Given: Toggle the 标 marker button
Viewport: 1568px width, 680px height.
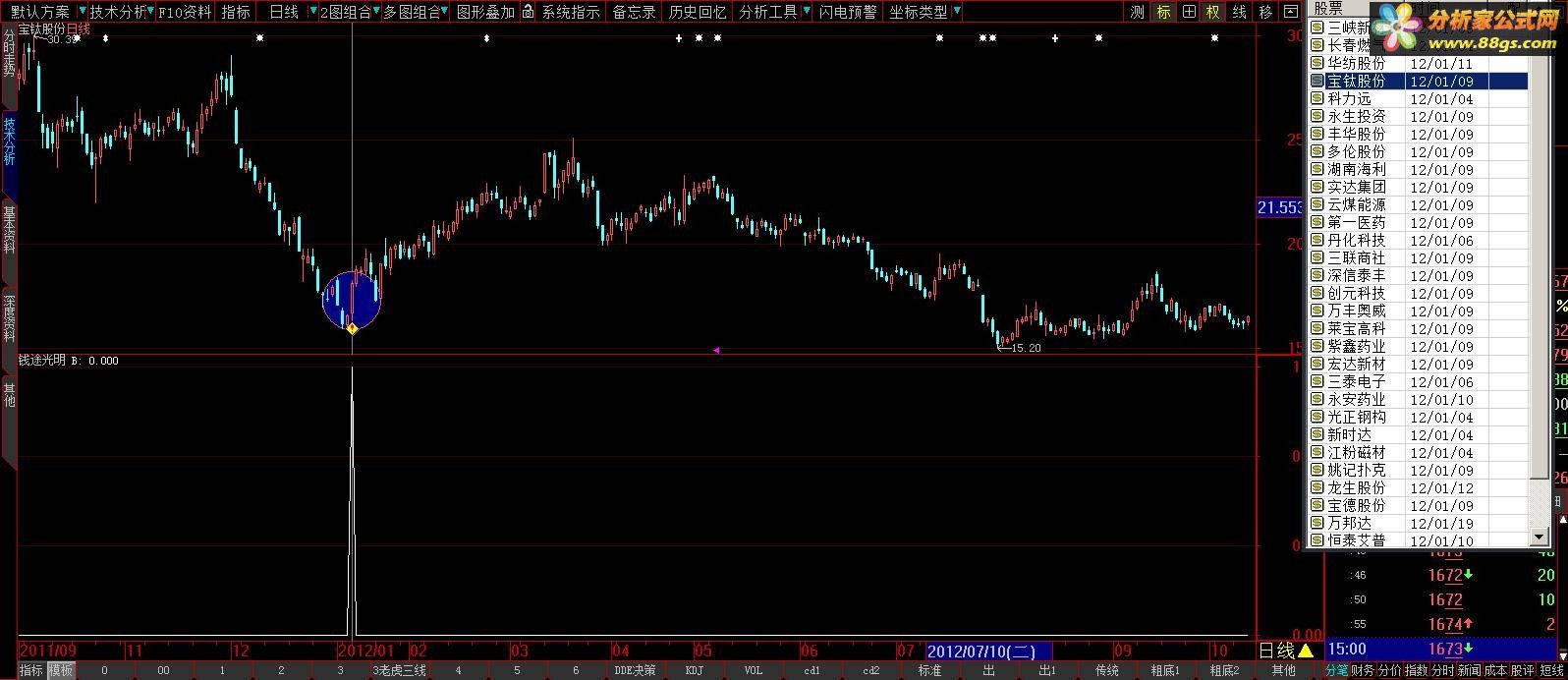Looking at the screenshot, I should (x=1163, y=12).
